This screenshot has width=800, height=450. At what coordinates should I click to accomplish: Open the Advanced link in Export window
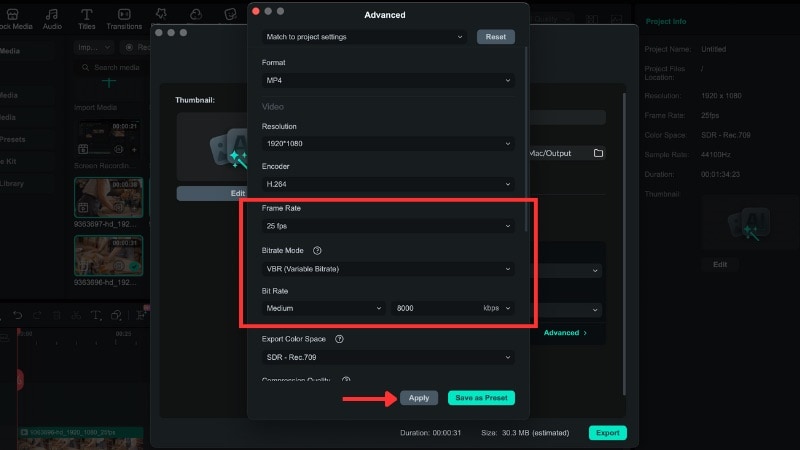[565, 333]
